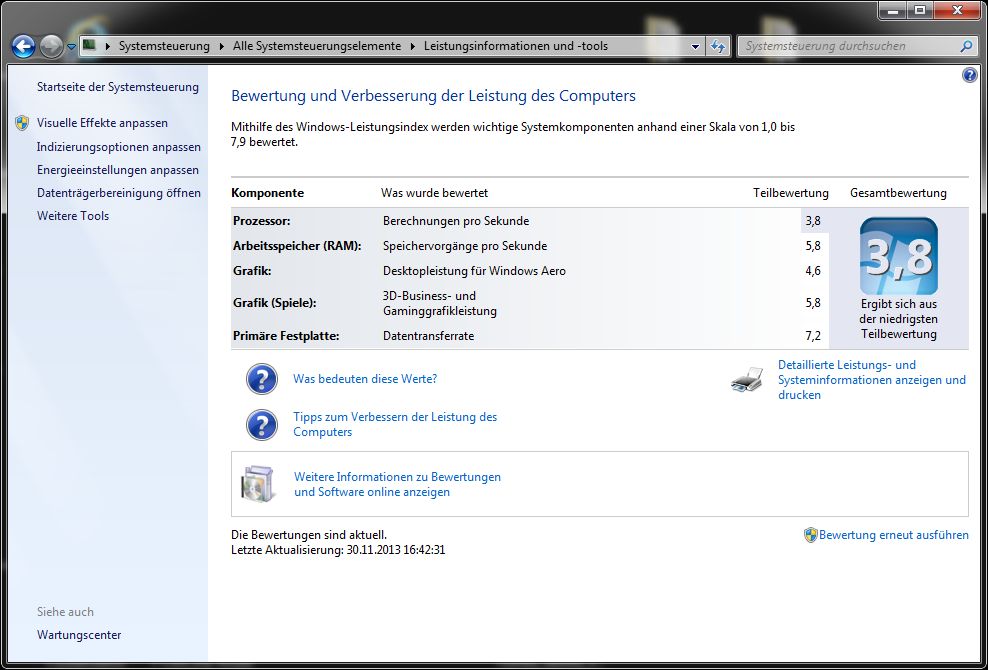Click the Gesamtbewertung column header
Screen dimensions: 988x670
pos(898,193)
